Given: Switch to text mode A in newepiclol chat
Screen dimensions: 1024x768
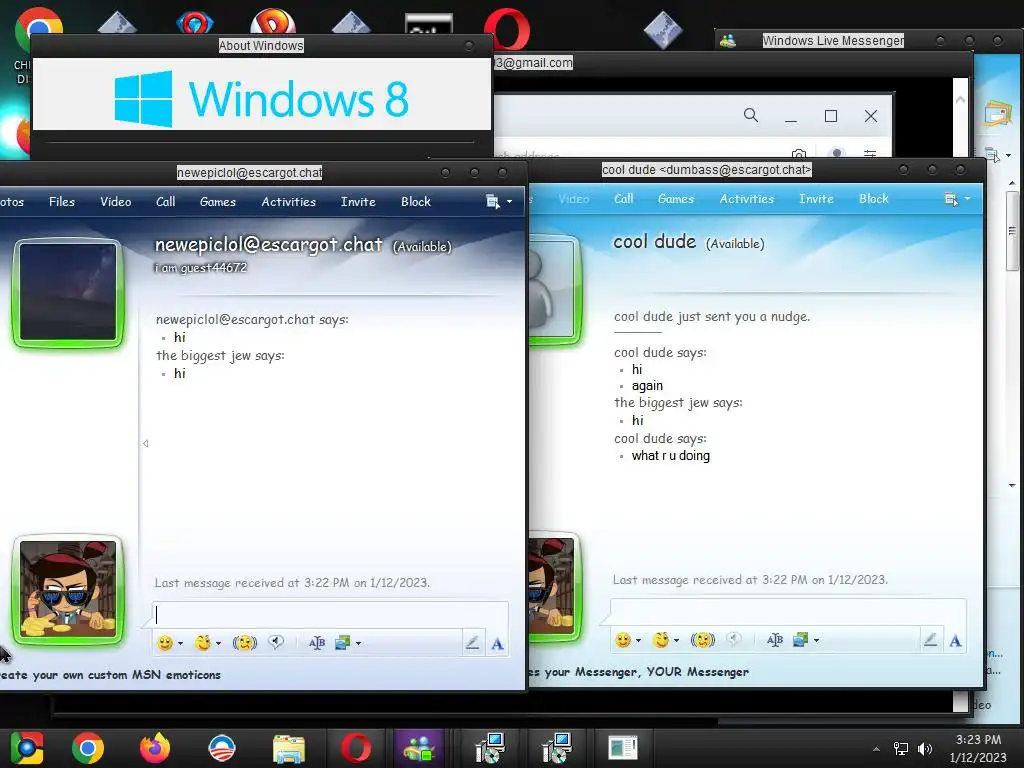Looking at the screenshot, I should pyautogui.click(x=497, y=644).
